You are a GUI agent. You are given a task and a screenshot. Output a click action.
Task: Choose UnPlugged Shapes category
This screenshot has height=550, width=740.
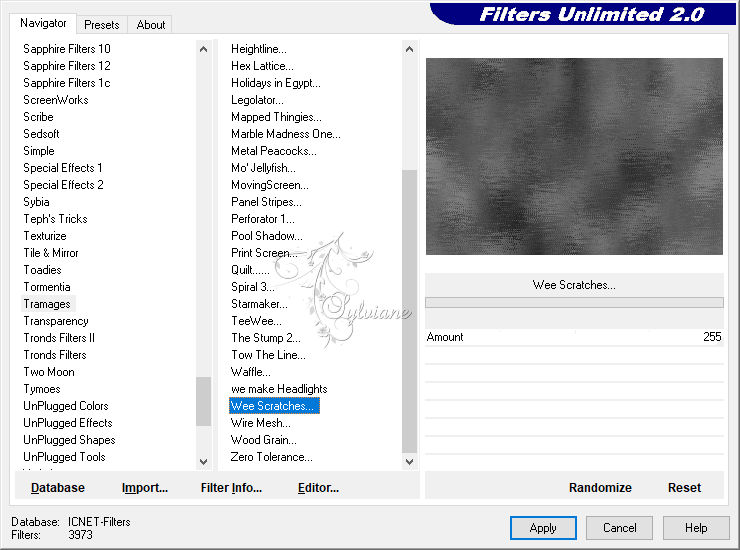point(69,440)
